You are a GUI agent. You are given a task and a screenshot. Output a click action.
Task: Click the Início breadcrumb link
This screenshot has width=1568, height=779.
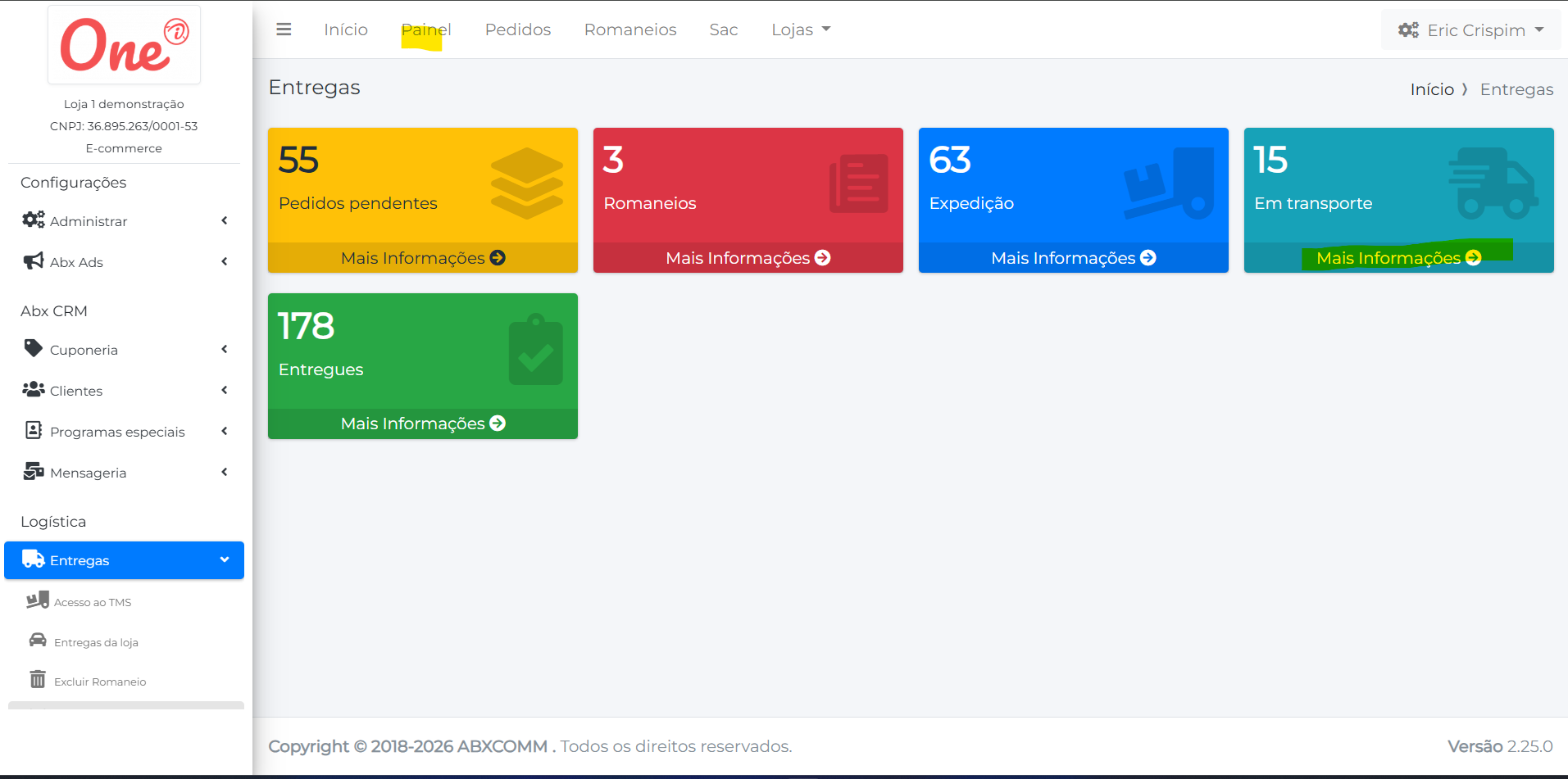click(1431, 89)
